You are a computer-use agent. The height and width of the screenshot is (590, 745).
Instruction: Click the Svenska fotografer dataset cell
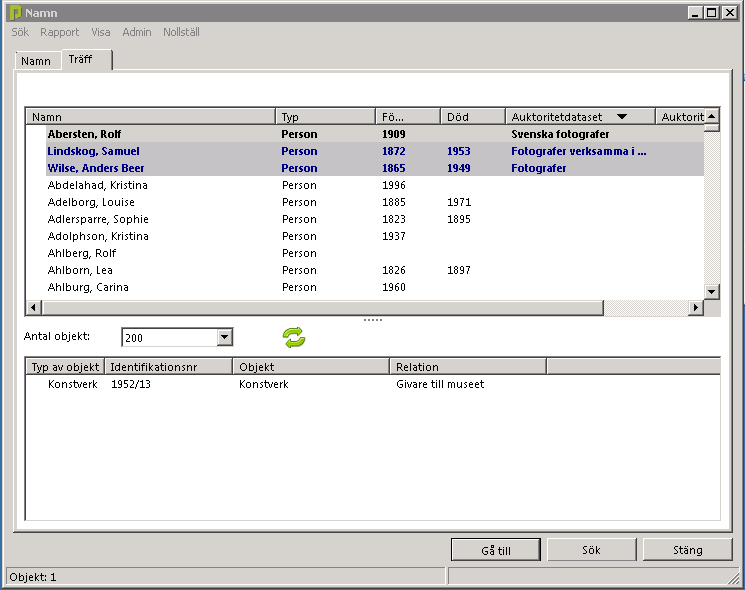pyautogui.click(x=560, y=134)
